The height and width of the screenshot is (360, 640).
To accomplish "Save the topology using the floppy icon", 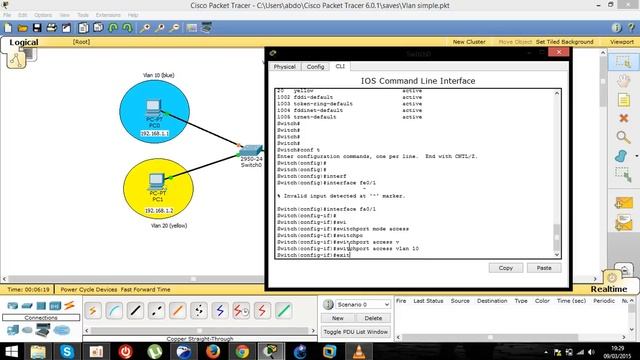I will (37, 28).
